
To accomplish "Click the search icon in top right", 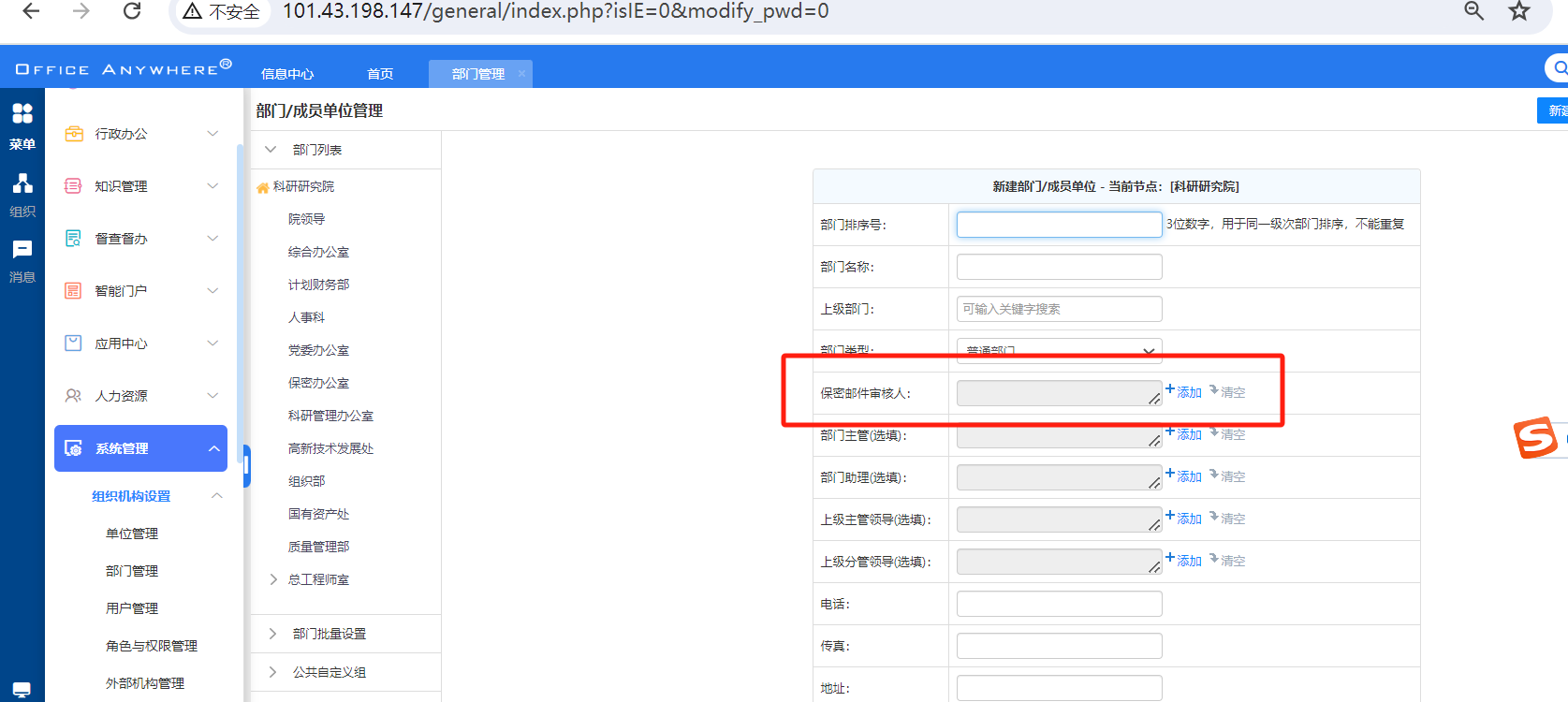I will (1559, 67).
